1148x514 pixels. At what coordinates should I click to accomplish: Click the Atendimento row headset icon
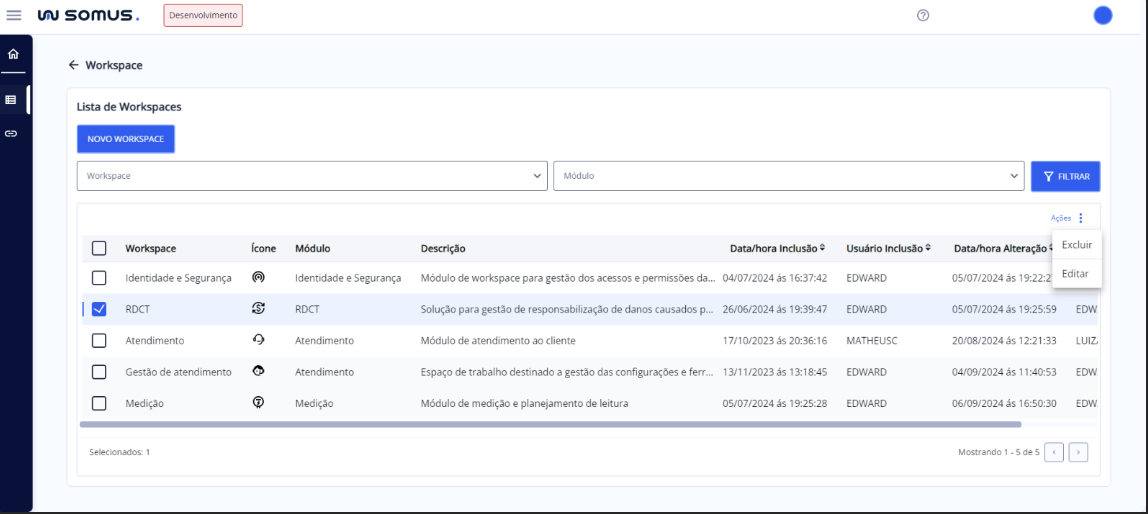[x=258, y=340]
